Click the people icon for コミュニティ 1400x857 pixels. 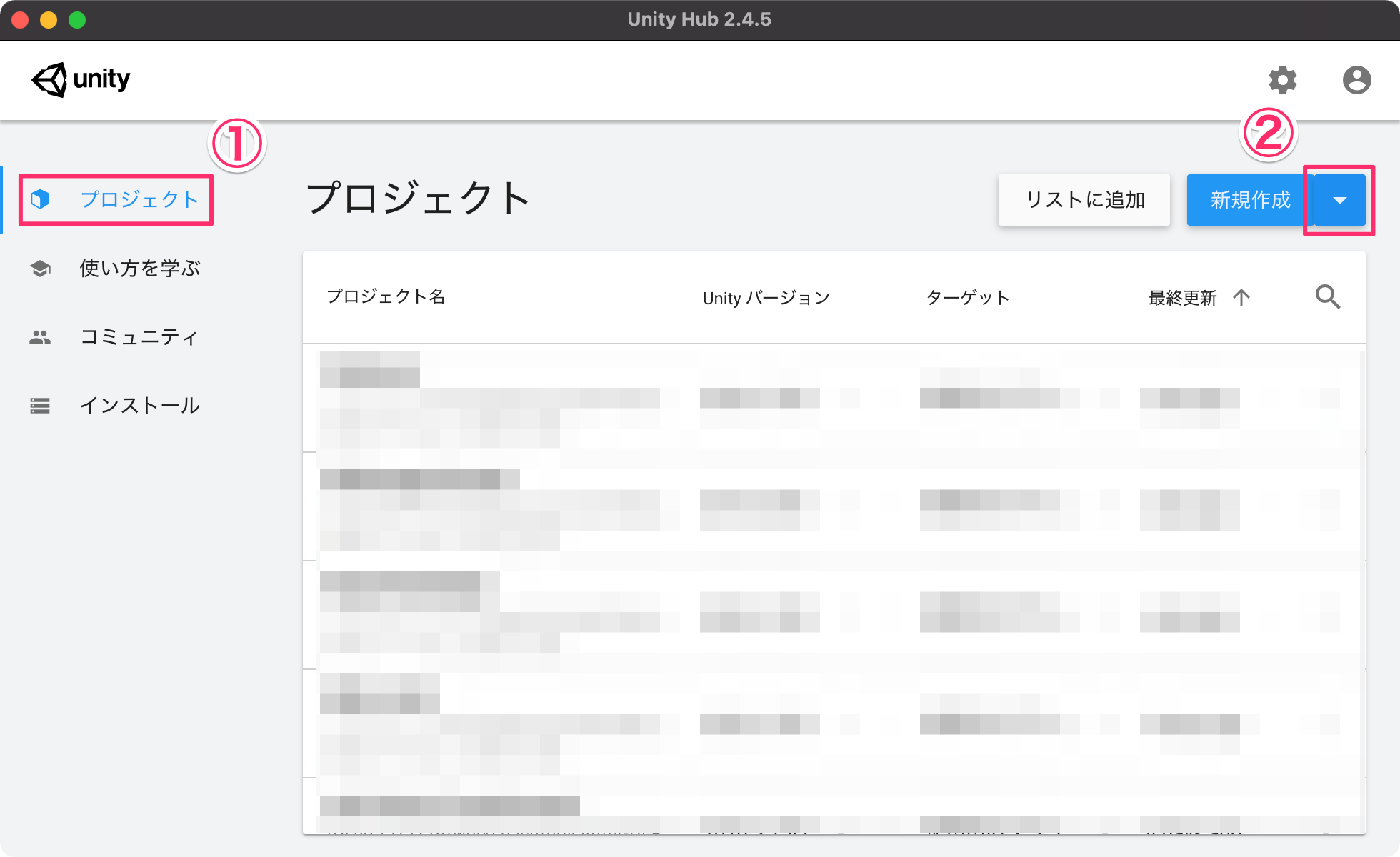[x=41, y=337]
